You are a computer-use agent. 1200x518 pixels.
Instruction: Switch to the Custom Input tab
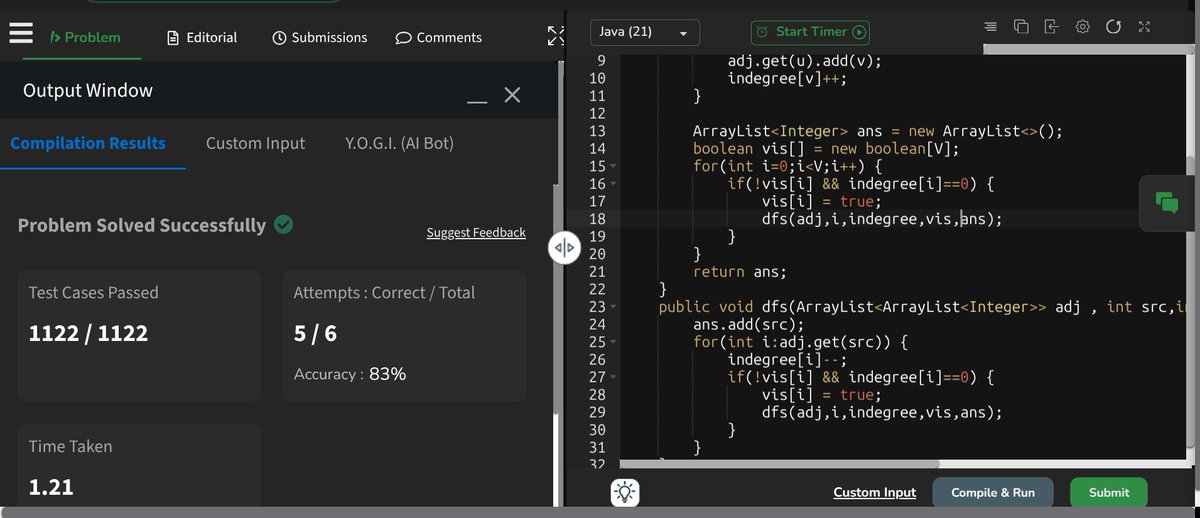(x=255, y=143)
